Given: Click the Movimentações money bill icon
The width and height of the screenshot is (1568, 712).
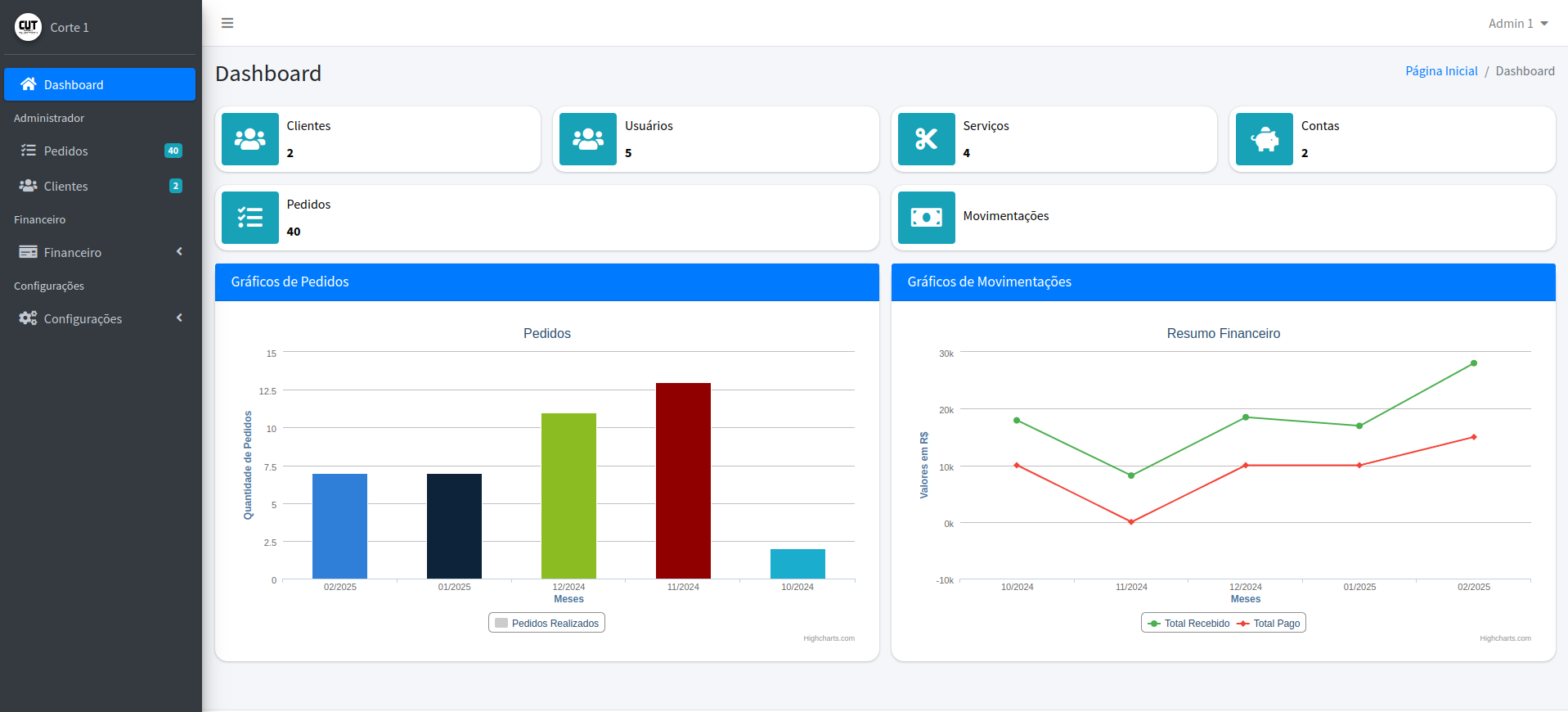Looking at the screenshot, I should point(927,218).
